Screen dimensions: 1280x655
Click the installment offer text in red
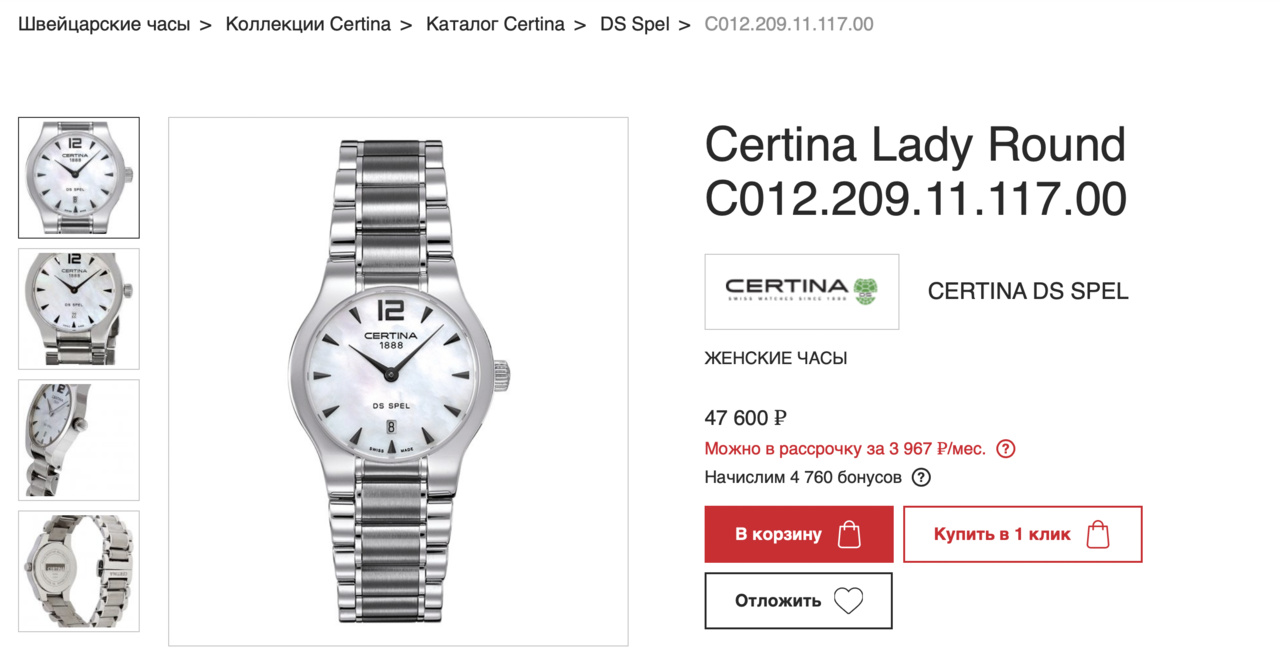[845, 449]
